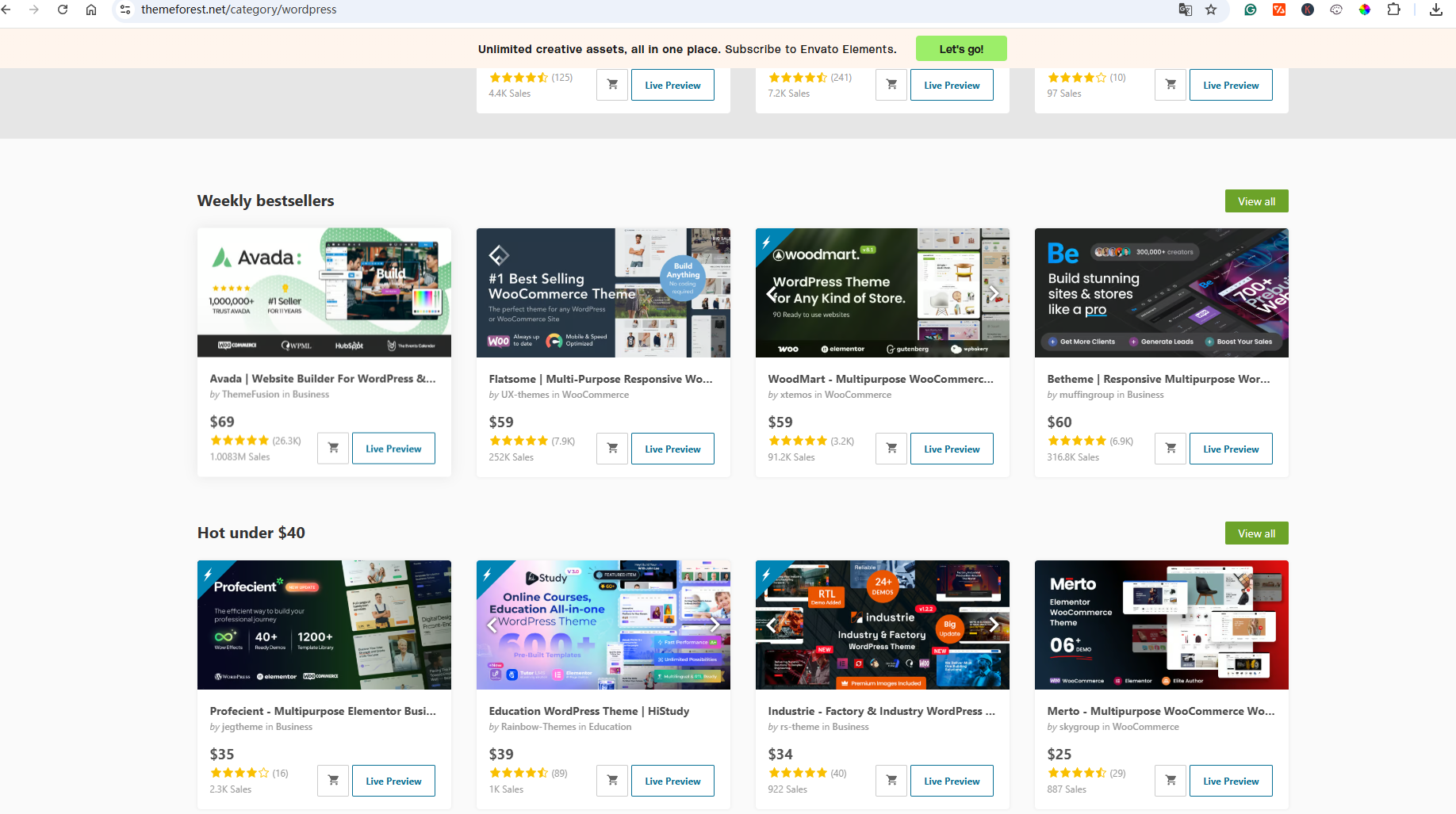Open Merto Multipurpose WooCommerce title link
Screen dimensions: 1456x814
pyautogui.click(x=1161, y=711)
